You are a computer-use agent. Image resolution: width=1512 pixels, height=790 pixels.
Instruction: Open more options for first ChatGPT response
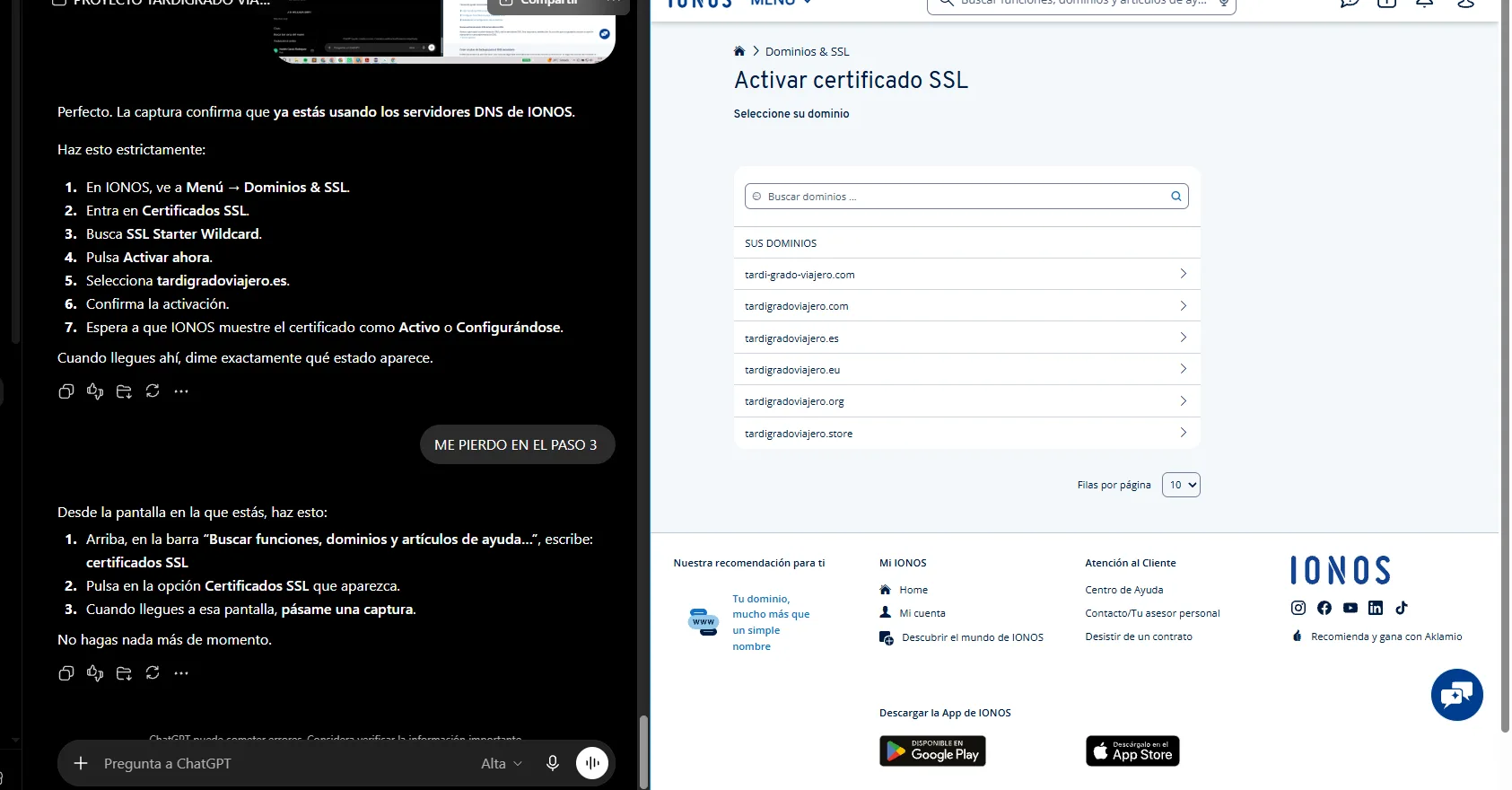point(181,391)
